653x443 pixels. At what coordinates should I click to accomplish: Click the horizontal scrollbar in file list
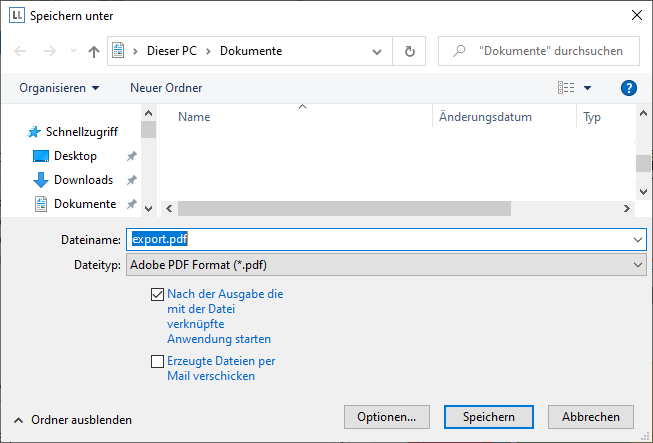click(x=344, y=209)
